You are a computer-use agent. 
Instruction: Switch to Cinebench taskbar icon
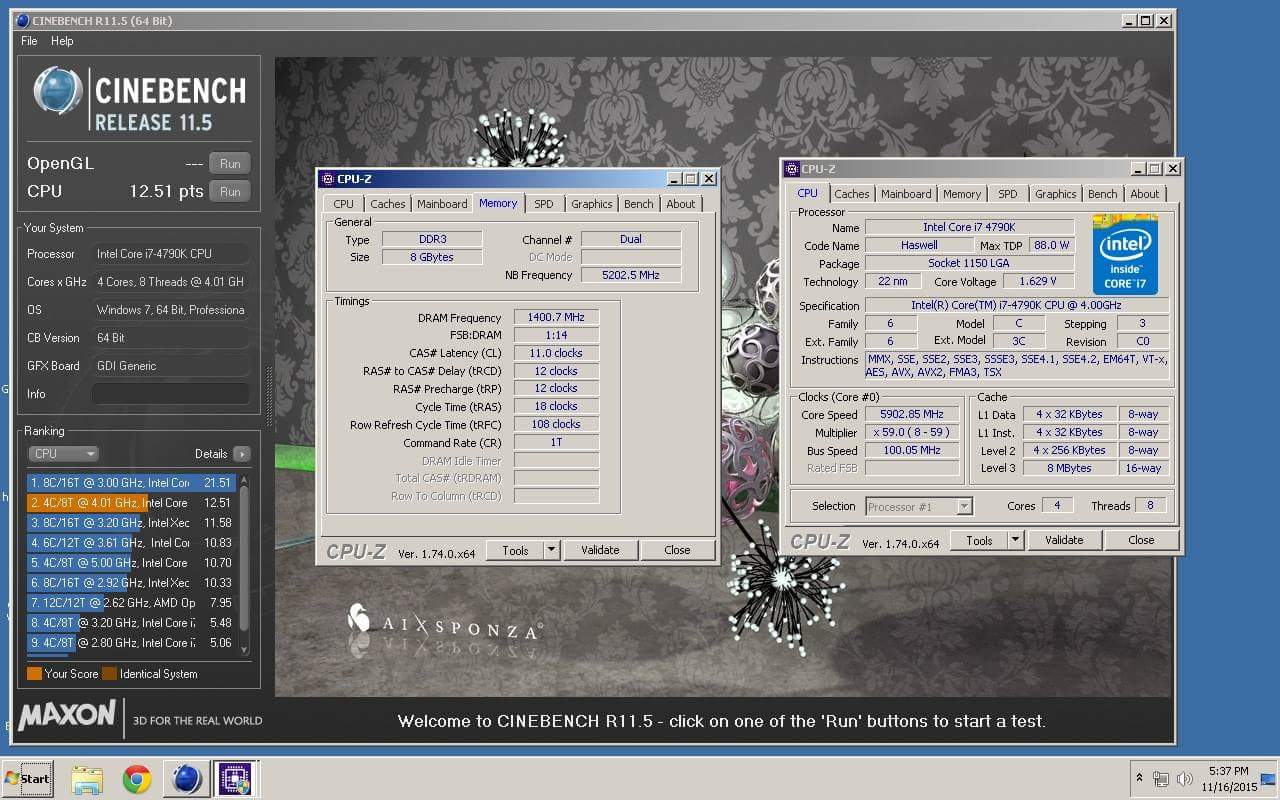pyautogui.click(x=187, y=779)
